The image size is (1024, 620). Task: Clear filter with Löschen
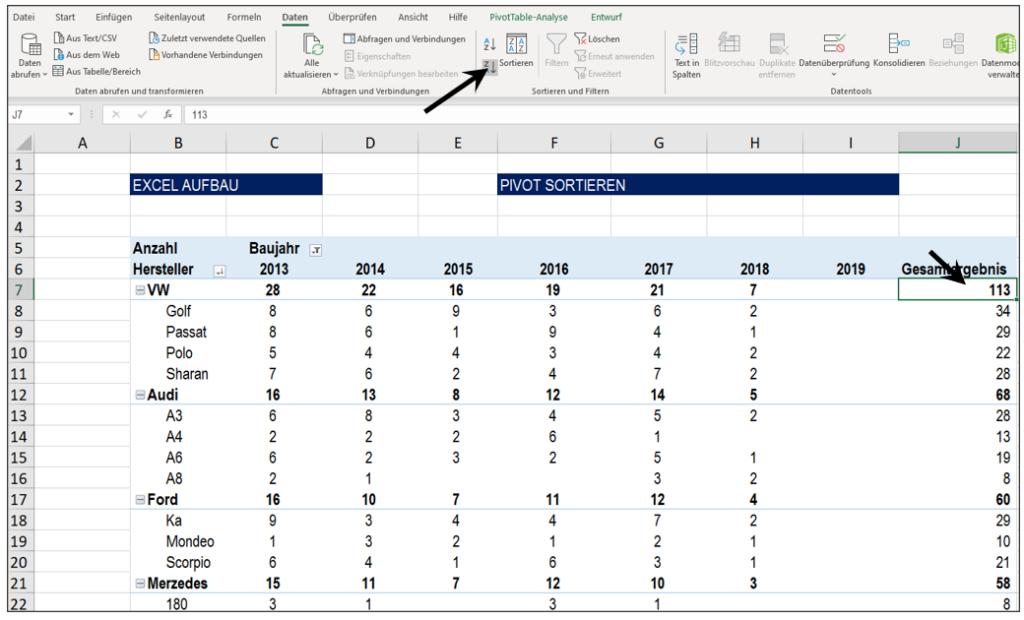(597, 39)
